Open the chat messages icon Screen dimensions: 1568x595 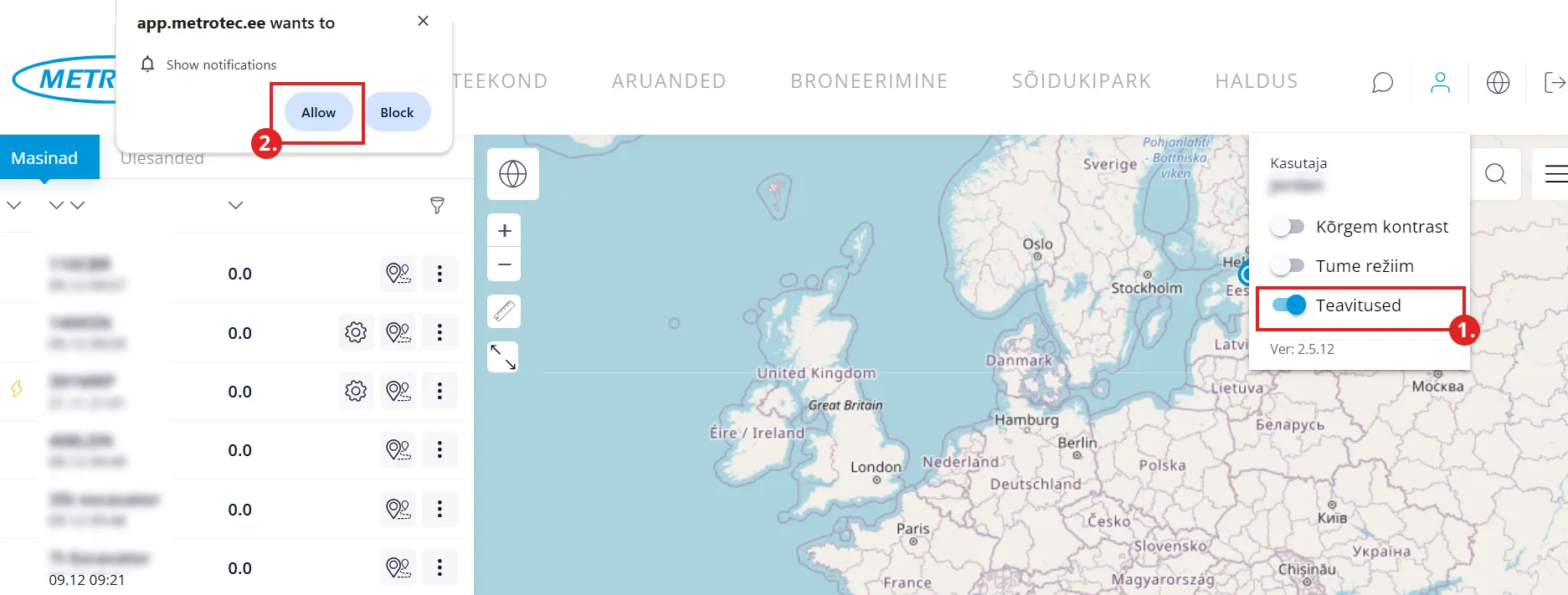coord(1382,82)
